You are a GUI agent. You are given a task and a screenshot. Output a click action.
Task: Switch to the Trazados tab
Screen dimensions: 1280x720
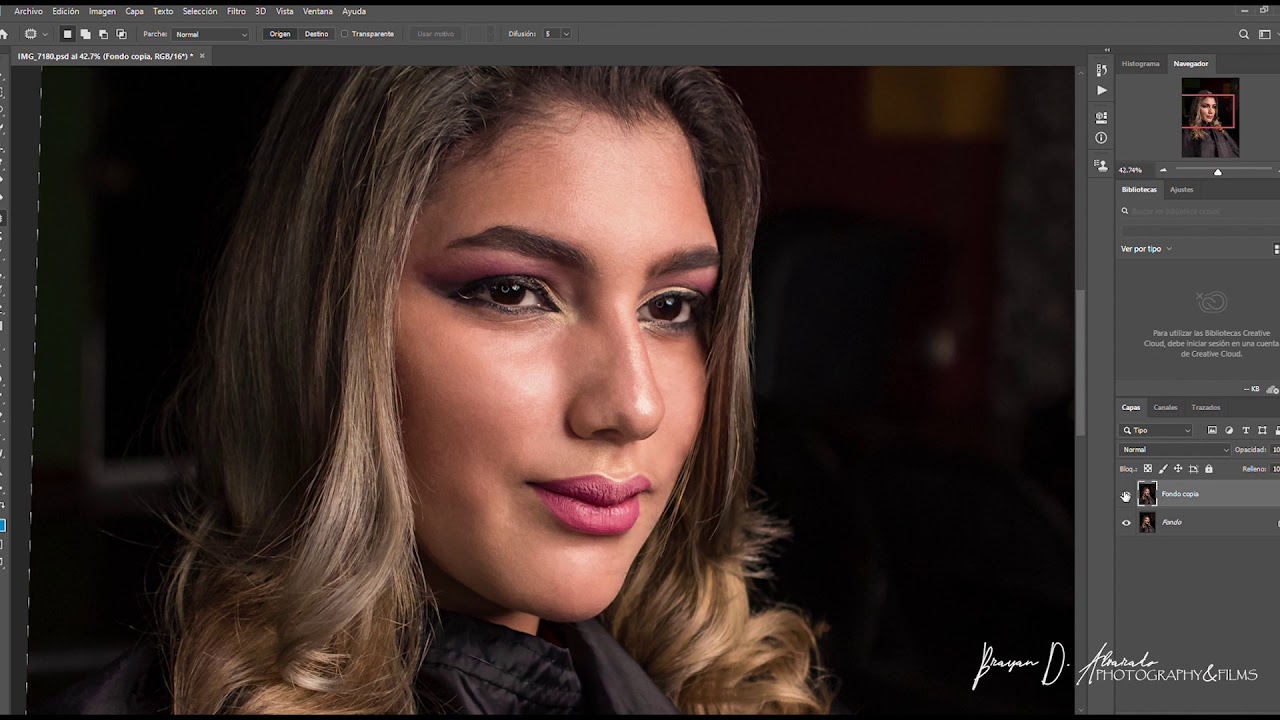[x=1206, y=408]
